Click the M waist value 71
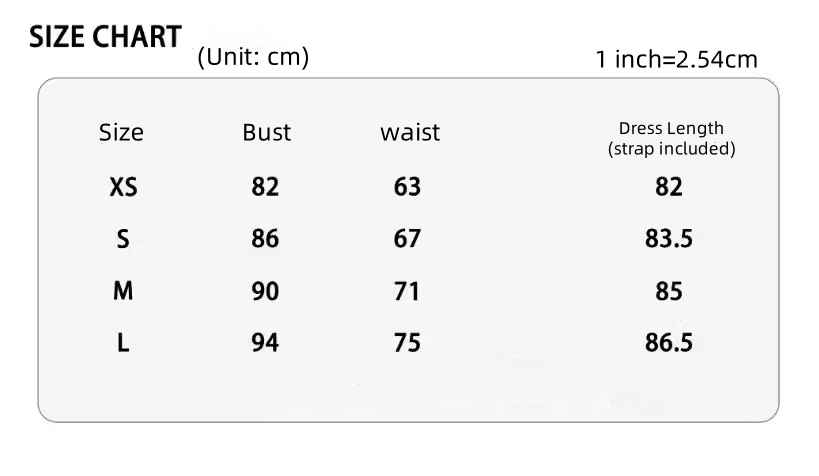This screenshot has height=476, width=819. coord(407,292)
